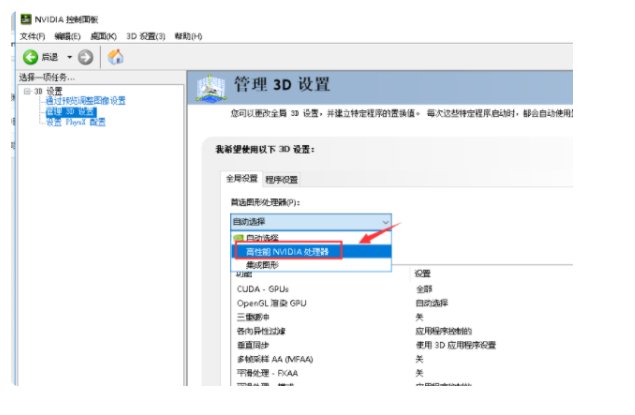Image resolution: width=635 pixels, height=415 pixels.
Task: Click the NVIDIA logo icon in title bar
Action: point(26,19)
